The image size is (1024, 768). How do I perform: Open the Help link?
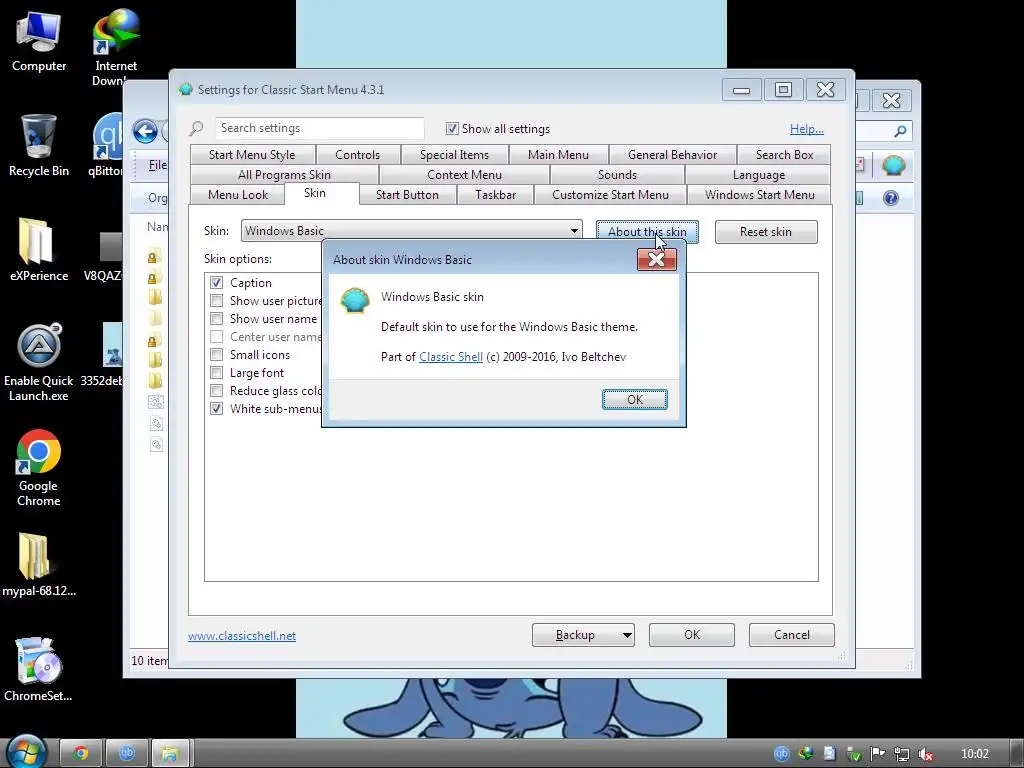click(x=807, y=129)
